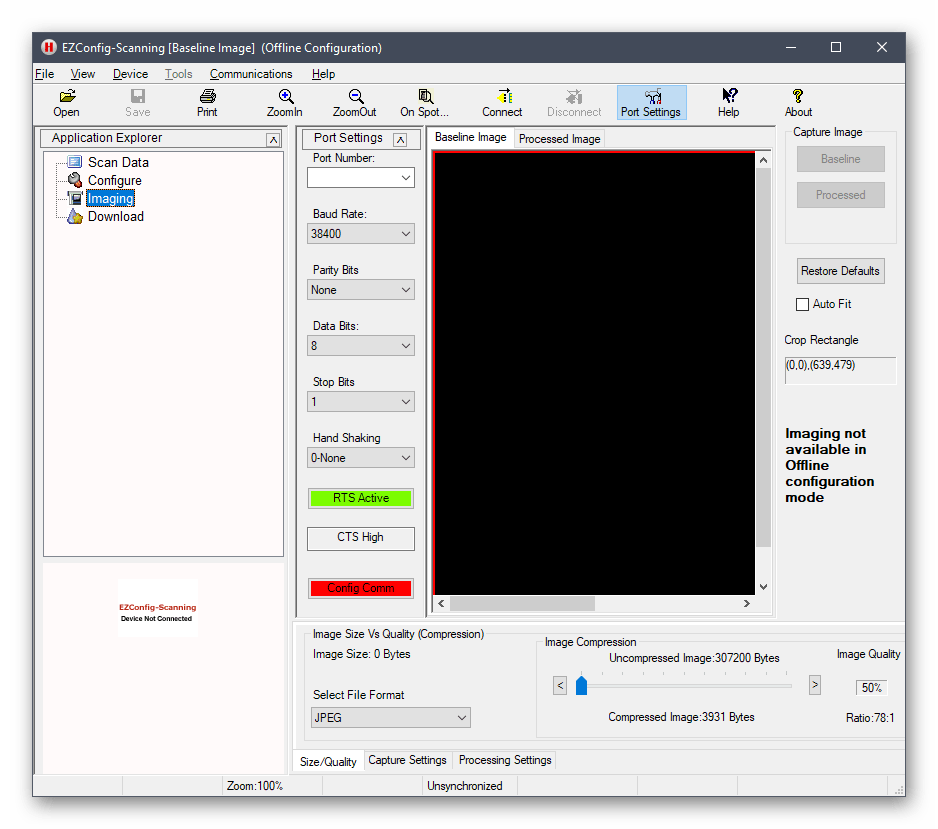Image resolution: width=938 pixels, height=829 pixels.
Task: Select Download in Application Explorer
Action: tap(115, 216)
